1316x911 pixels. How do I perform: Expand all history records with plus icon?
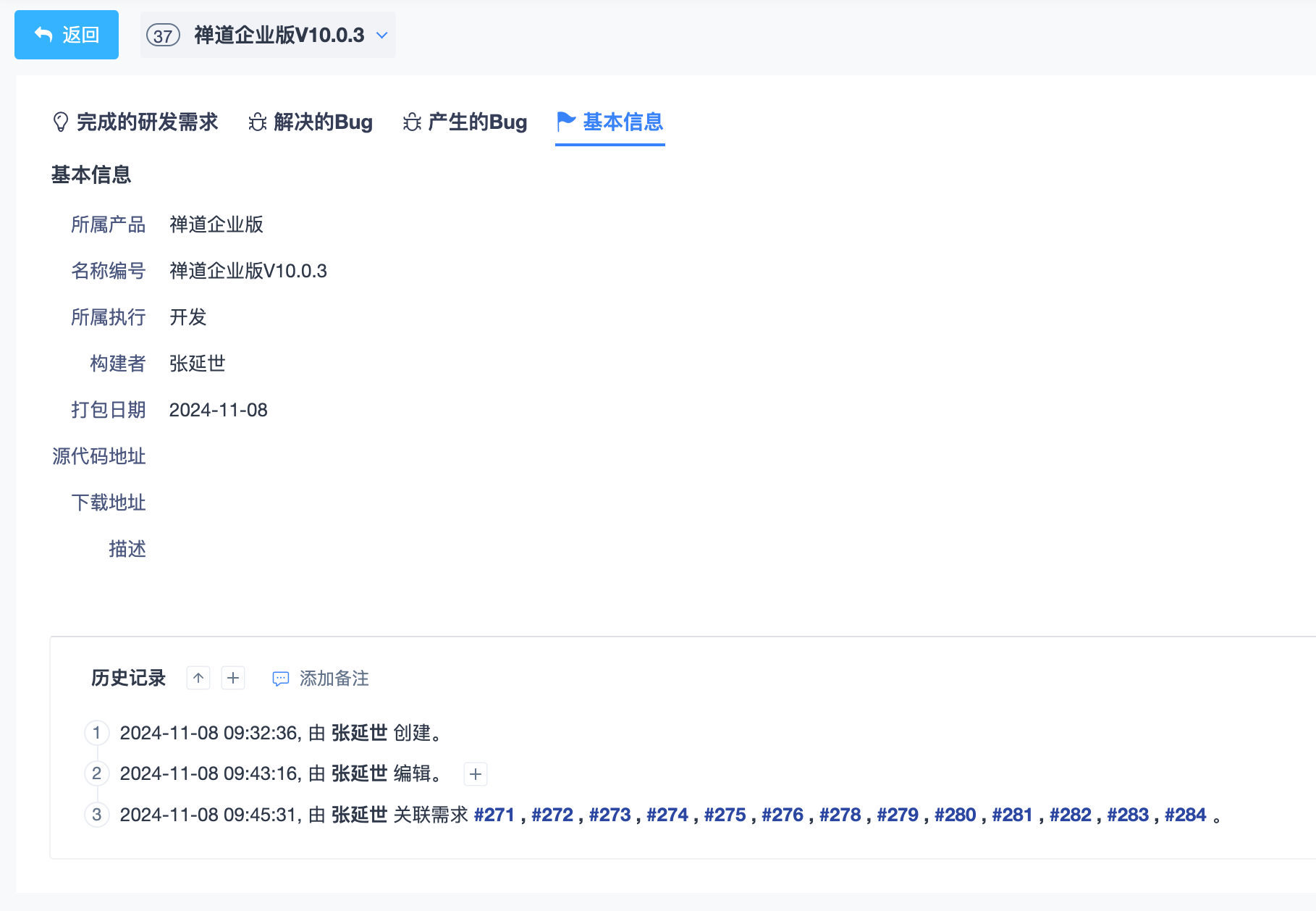click(233, 678)
